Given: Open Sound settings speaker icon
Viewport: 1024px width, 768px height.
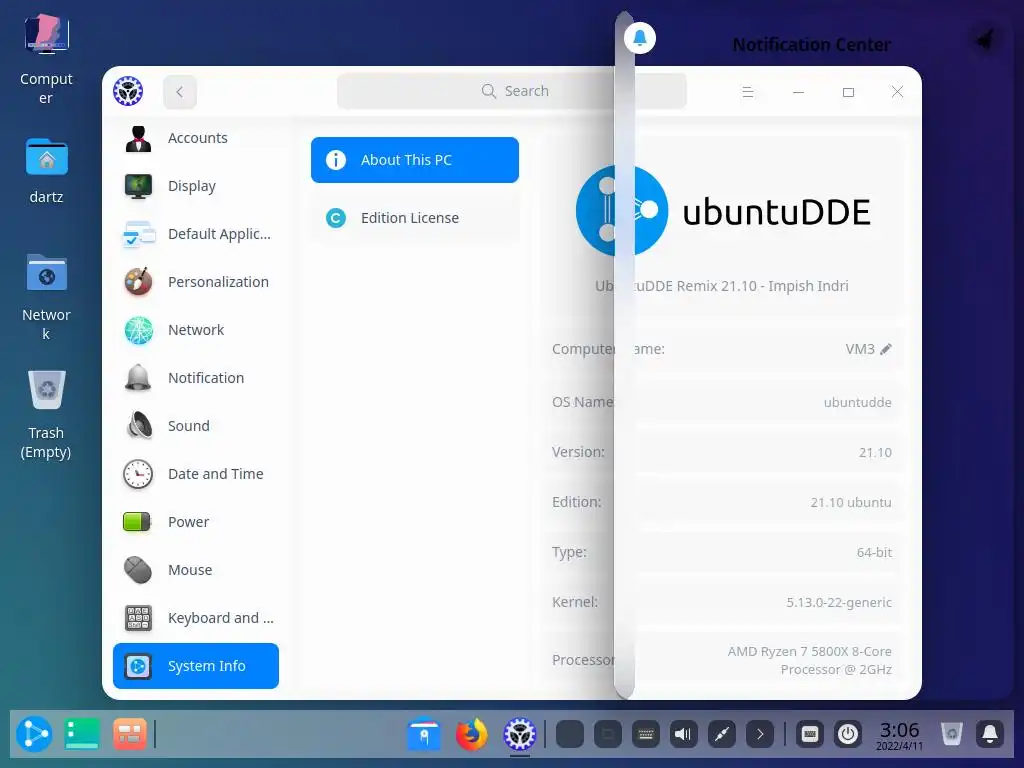Looking at the screenshot, I should (x=138, y=426).
